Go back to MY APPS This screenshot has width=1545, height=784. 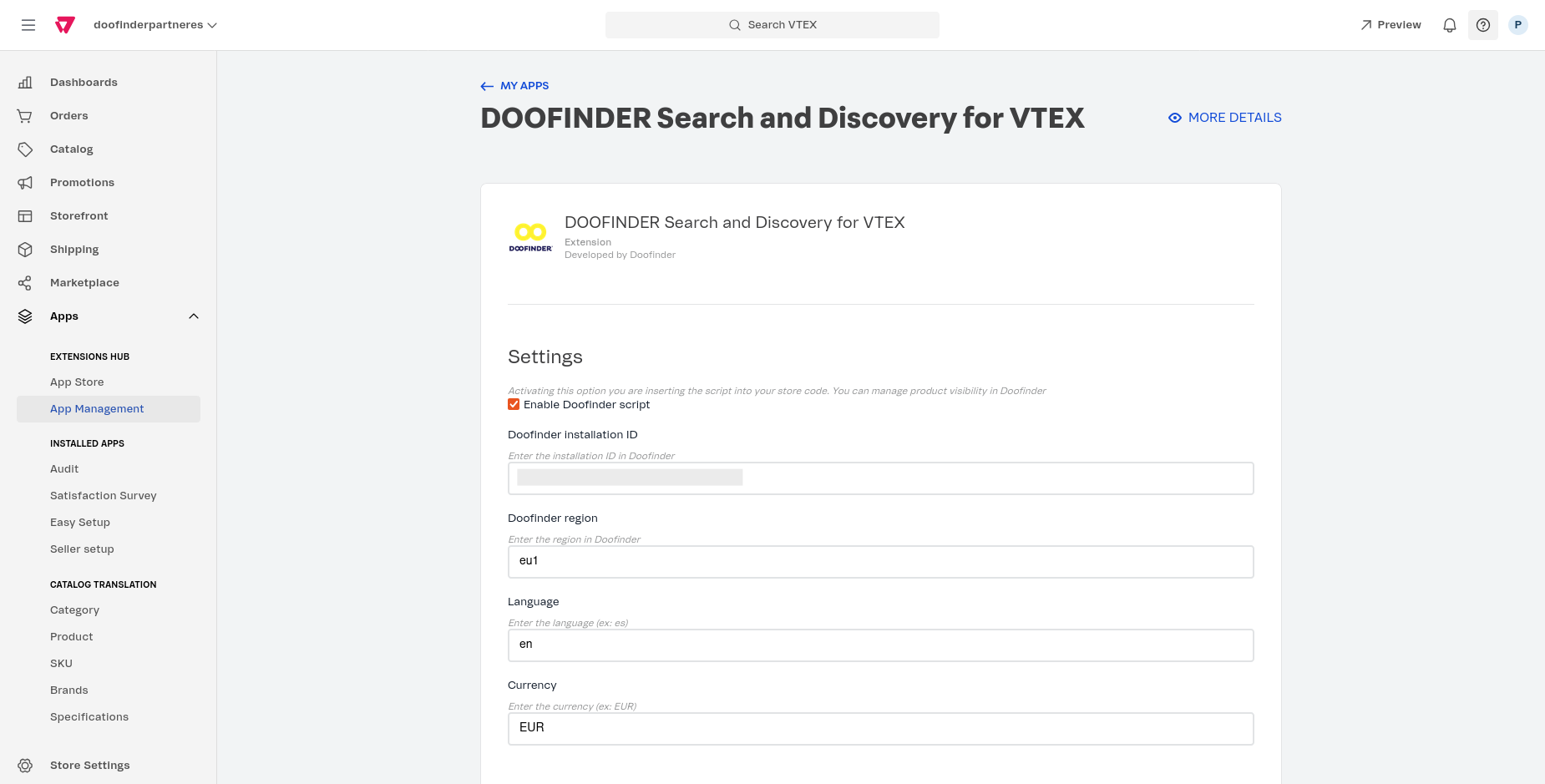(524, 86)
